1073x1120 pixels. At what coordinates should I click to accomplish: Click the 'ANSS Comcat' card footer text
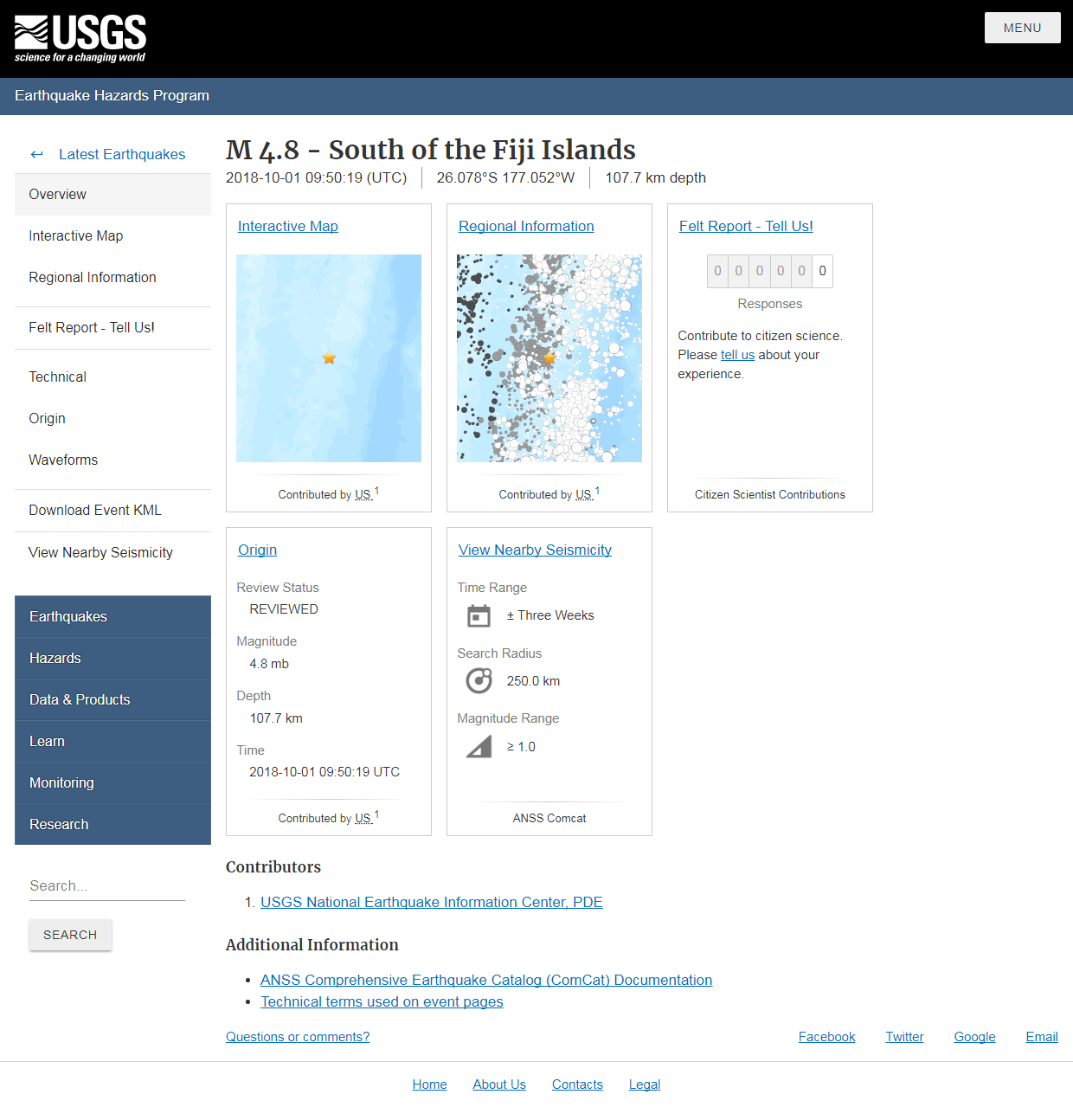pos(549,819)
